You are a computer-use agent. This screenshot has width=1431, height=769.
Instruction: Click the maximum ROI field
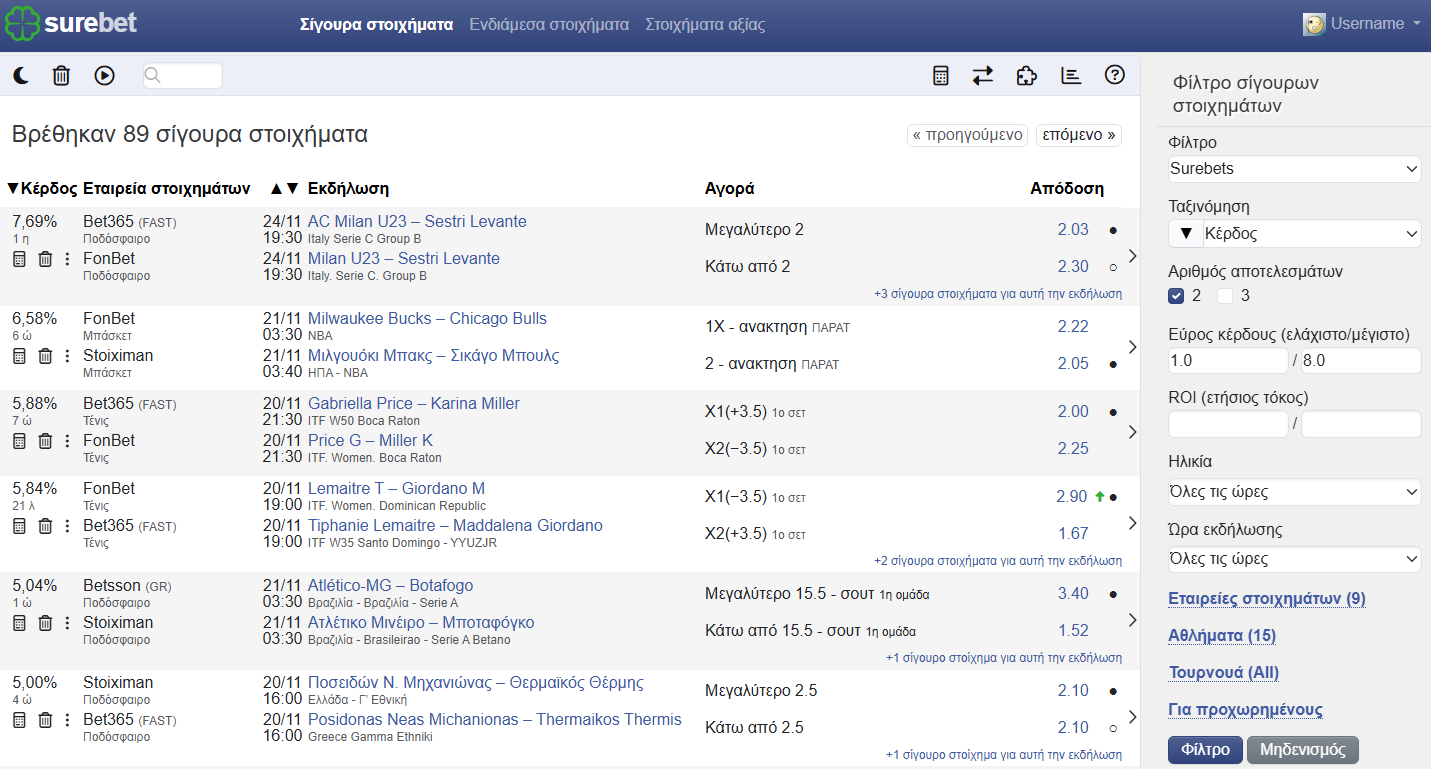point(1361,424)
